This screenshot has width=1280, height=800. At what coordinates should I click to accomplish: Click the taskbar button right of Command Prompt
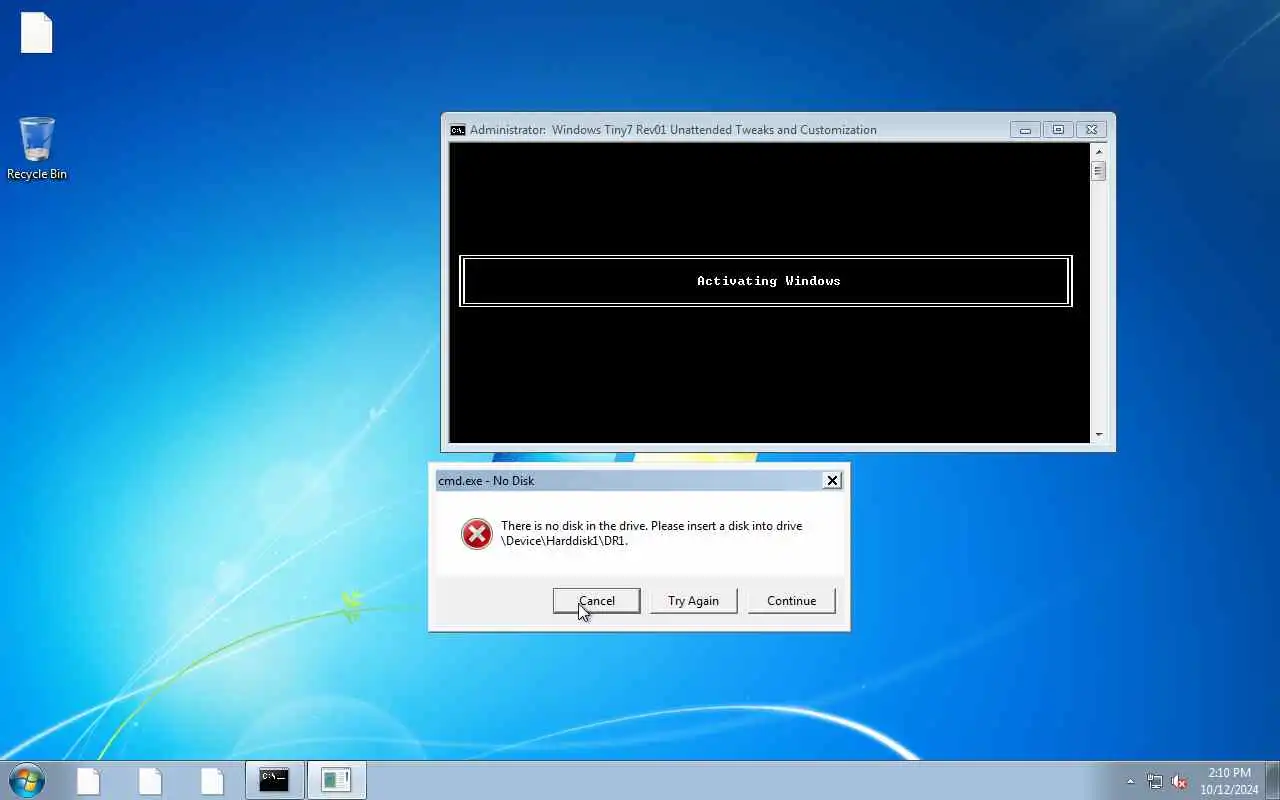(336, 780)
